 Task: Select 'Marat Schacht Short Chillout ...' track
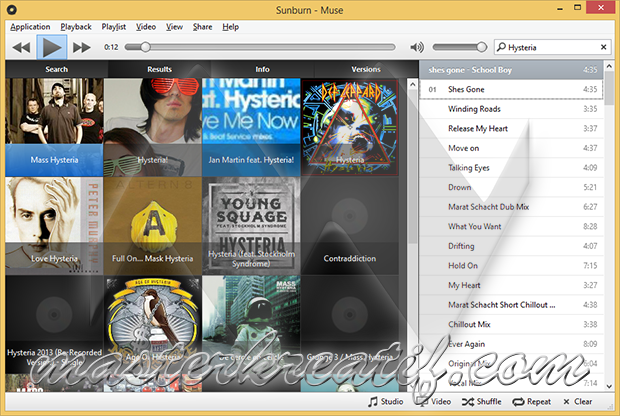click(x=511, y=304)
